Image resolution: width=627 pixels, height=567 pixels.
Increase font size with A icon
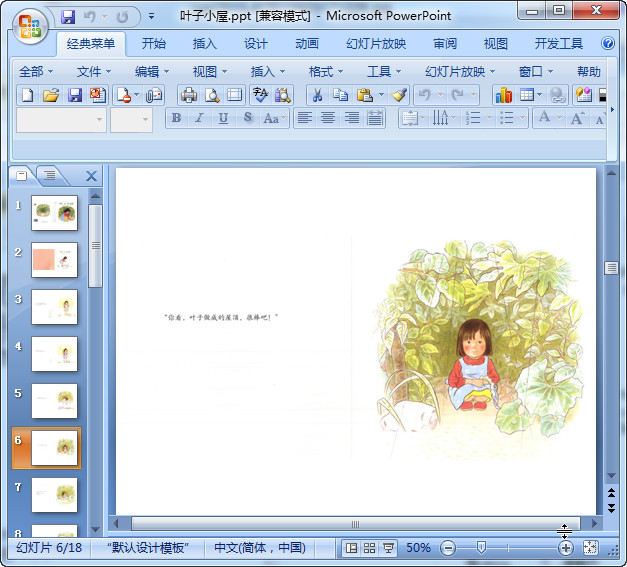tap(577, 118)
